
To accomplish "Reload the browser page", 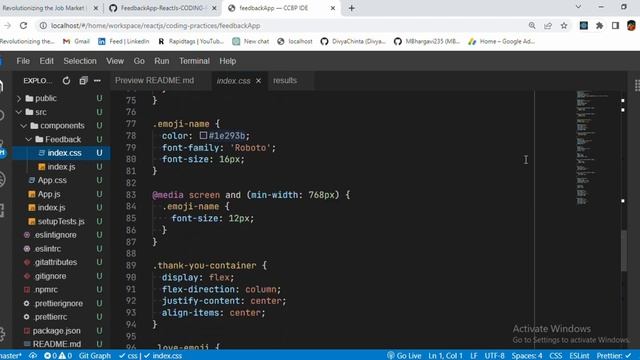I will (23, 25).
